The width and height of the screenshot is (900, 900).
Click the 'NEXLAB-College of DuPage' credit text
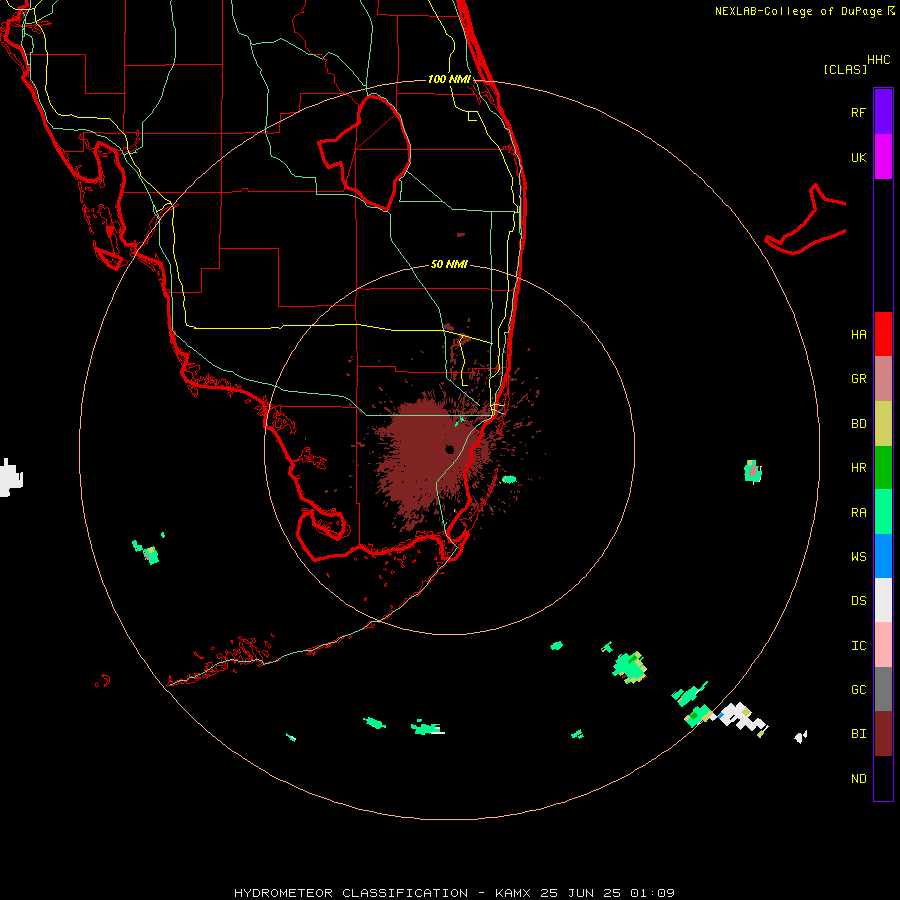pos(798,11)
